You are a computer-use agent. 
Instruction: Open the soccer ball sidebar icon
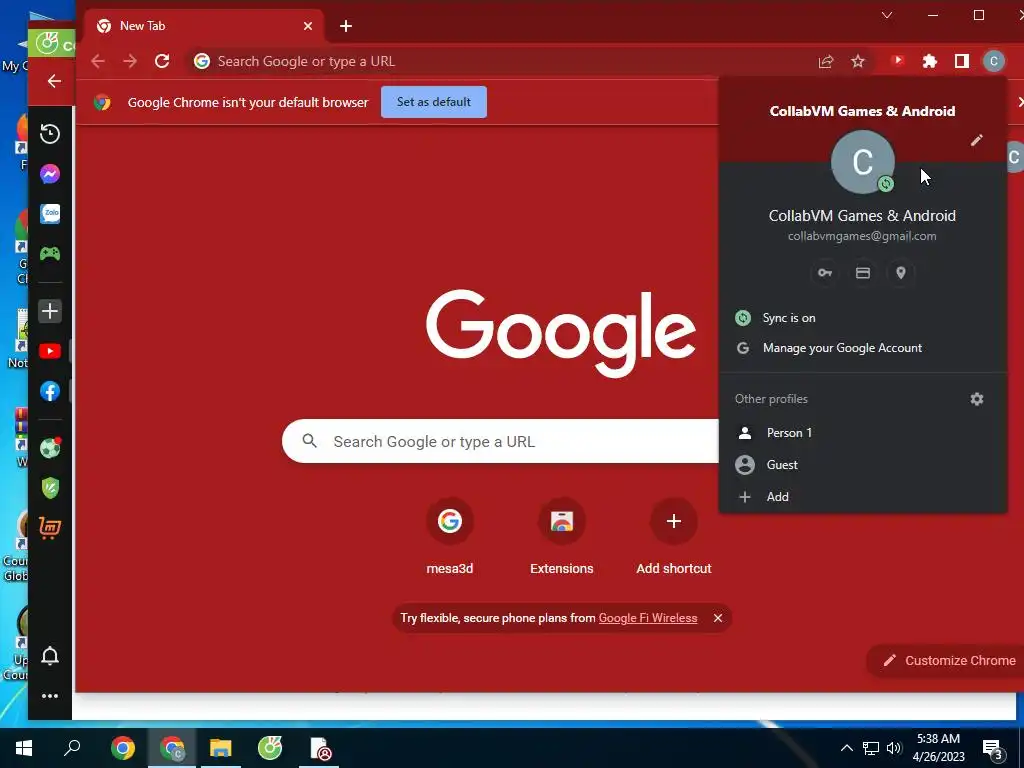(x=50, y=448)
